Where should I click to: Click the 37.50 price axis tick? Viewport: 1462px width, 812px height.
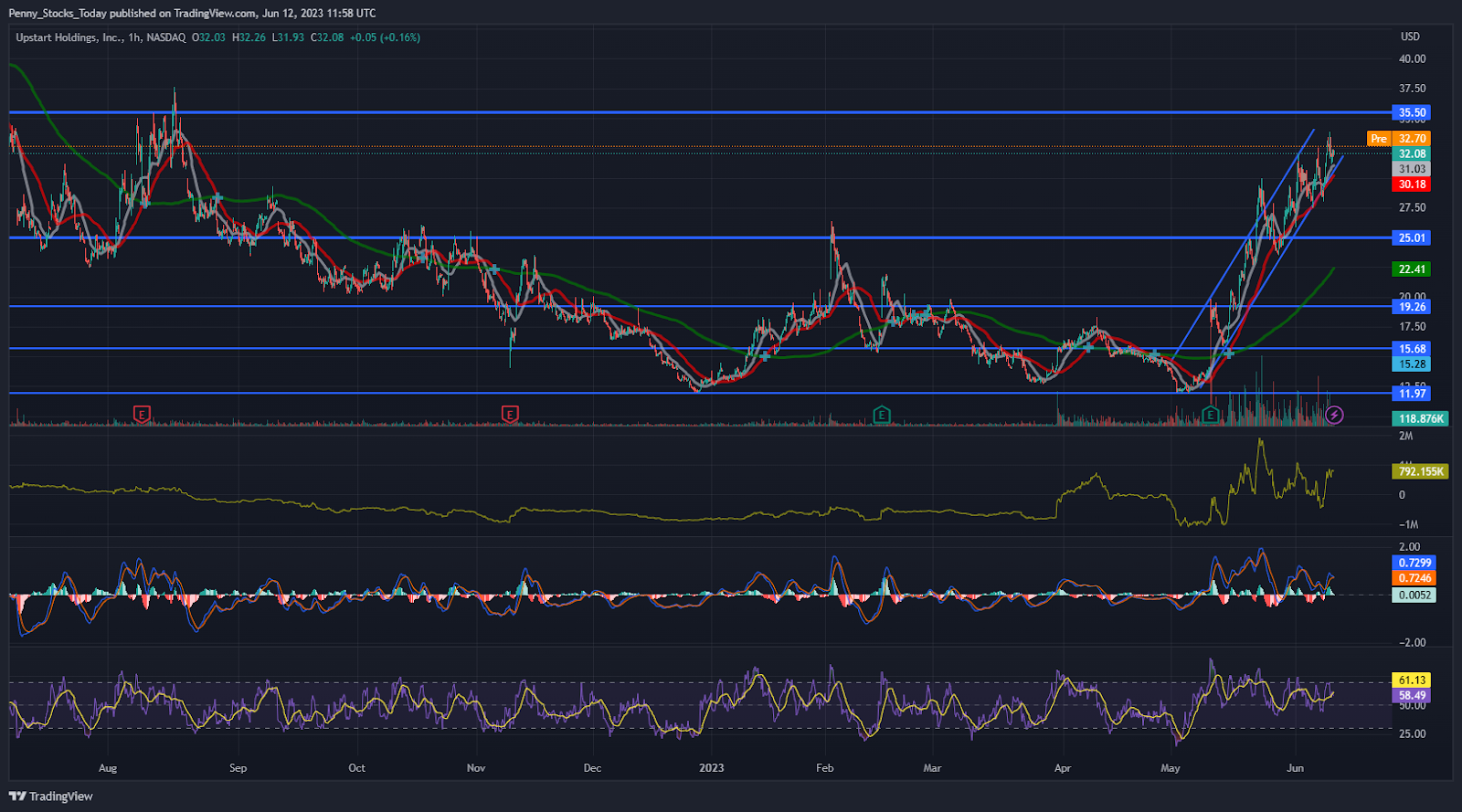pos(1412,89)
